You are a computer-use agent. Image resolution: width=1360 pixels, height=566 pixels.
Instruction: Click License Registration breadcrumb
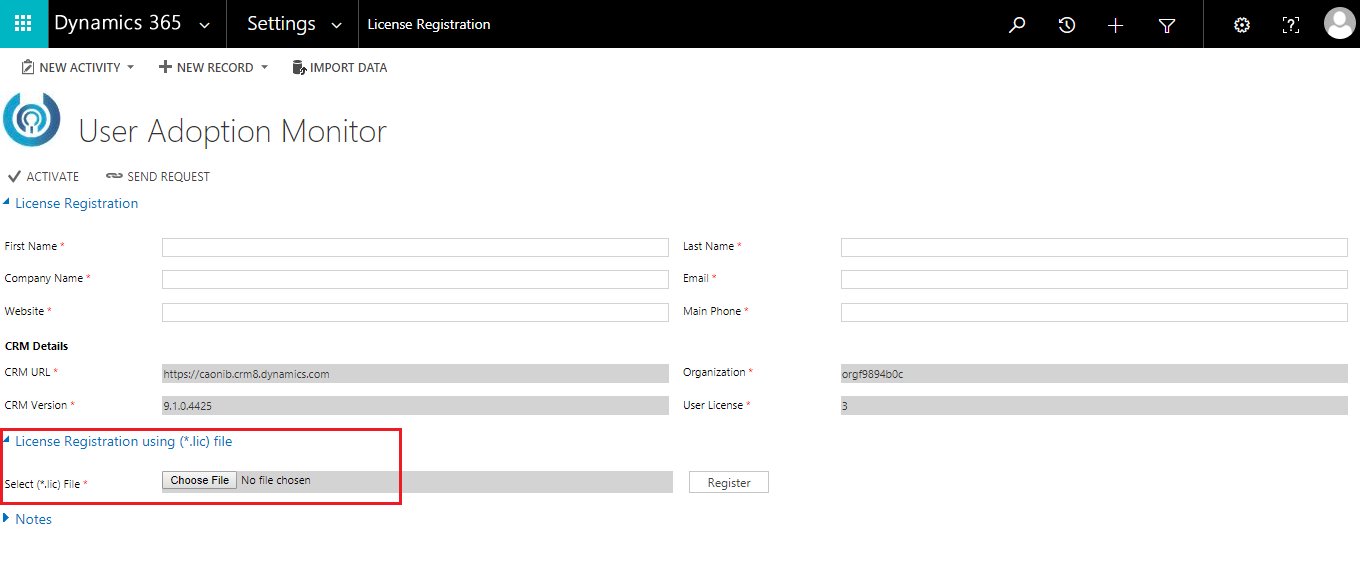(x=429, y=24)
